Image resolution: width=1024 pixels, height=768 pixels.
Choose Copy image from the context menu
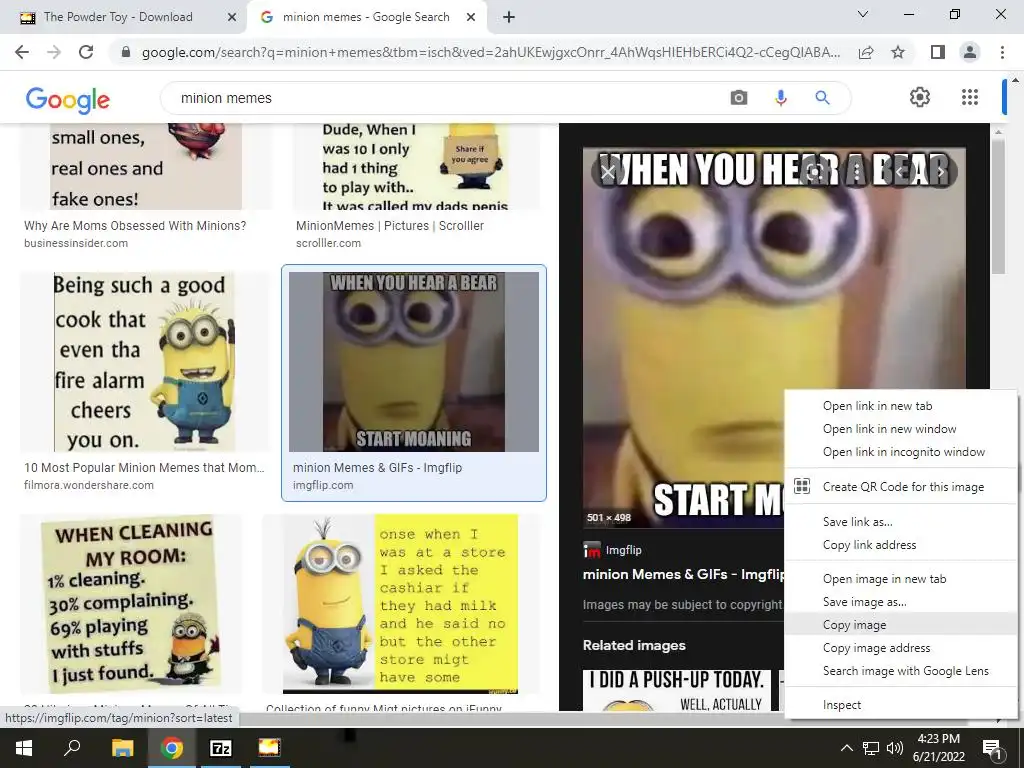pos(901,624)
